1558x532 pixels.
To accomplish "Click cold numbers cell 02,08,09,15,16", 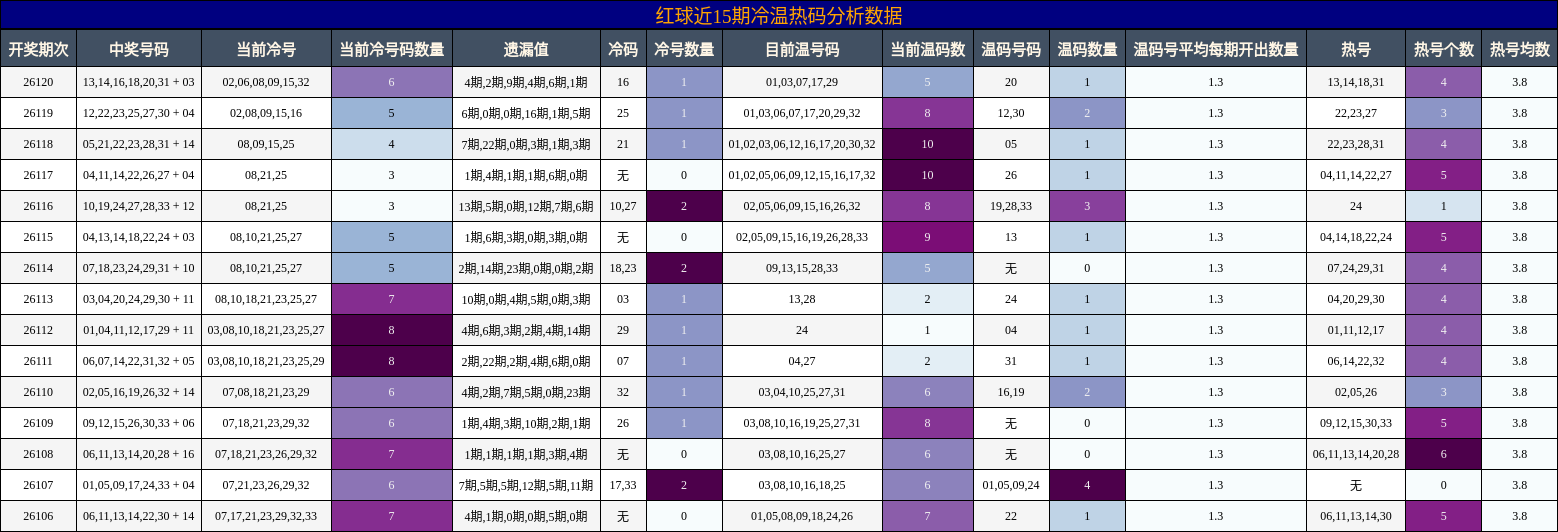I will (266, 113).
